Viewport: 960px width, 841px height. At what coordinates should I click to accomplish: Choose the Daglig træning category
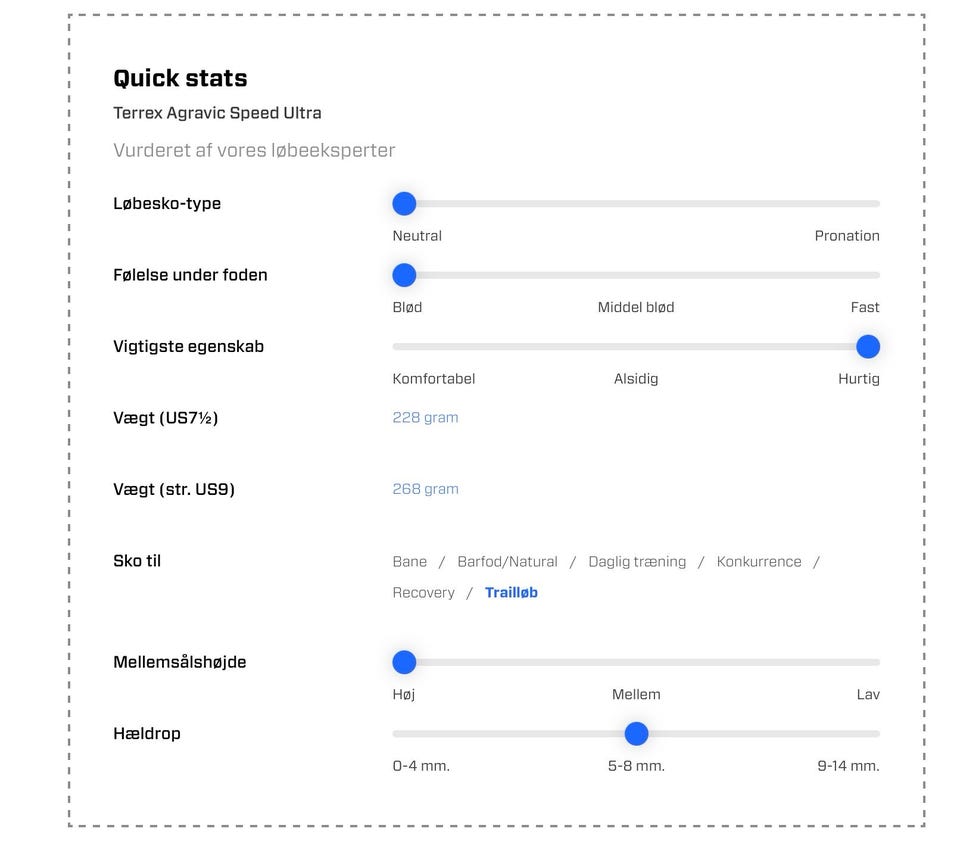click(x=637, y=562)
